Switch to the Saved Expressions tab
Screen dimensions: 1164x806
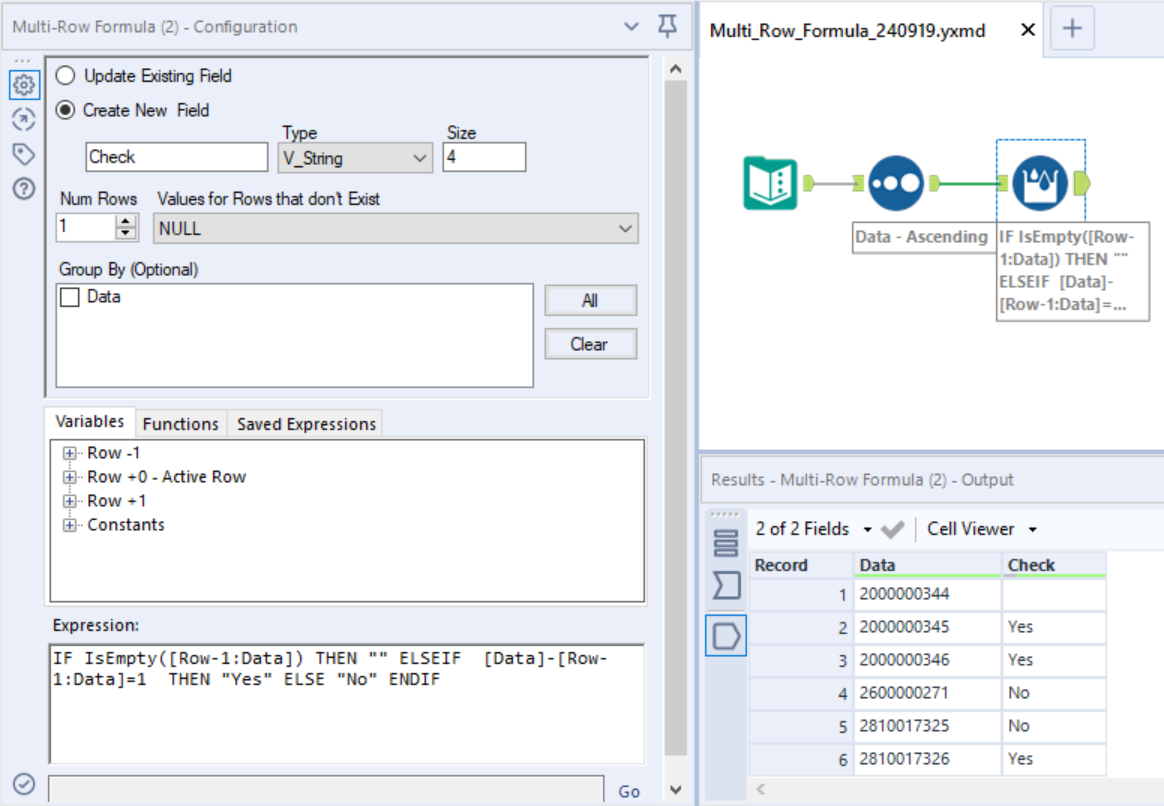304,423
